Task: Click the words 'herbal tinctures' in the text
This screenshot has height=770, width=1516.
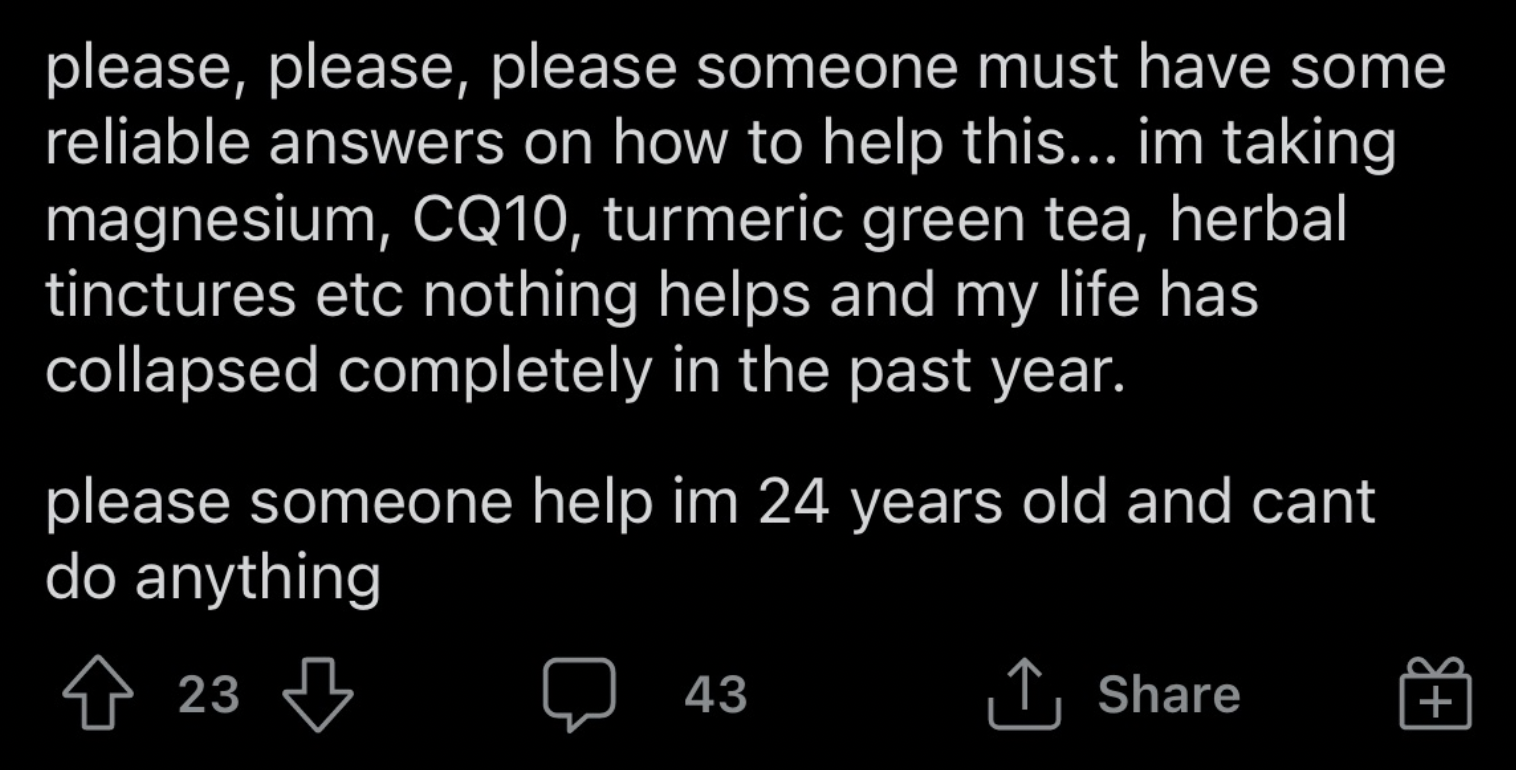Action: 696,258
